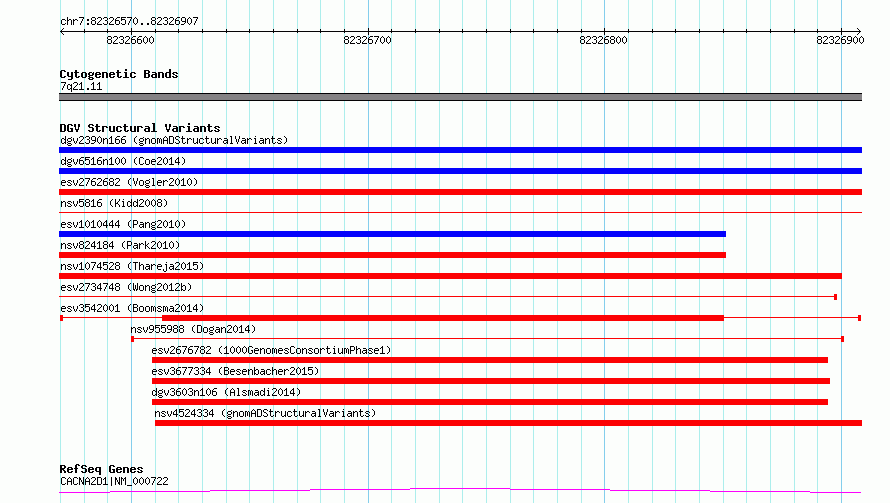Click the gray 7q21.11 cytogenetic band bar
Image resolution: width=890 pixels, height=503 pixels.
(x=460, y=97)
